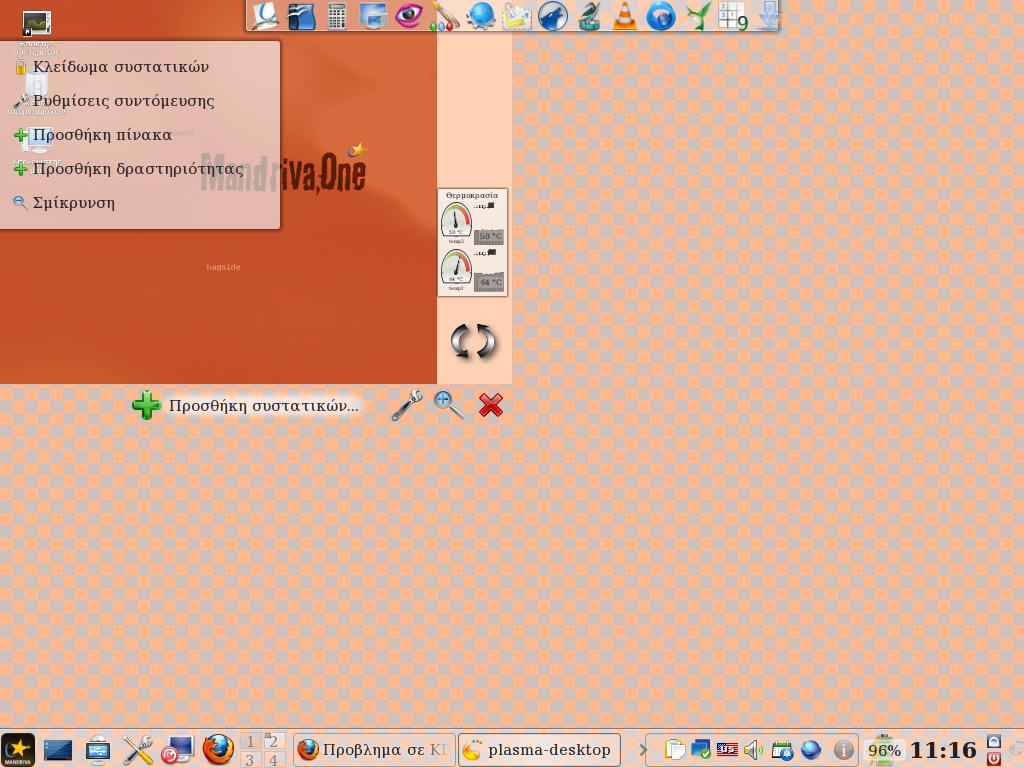This screenshot has width=1024, height=768.
Task: Click the red shutdown power button
Action: pyautogui.click(x=993, y=759)
